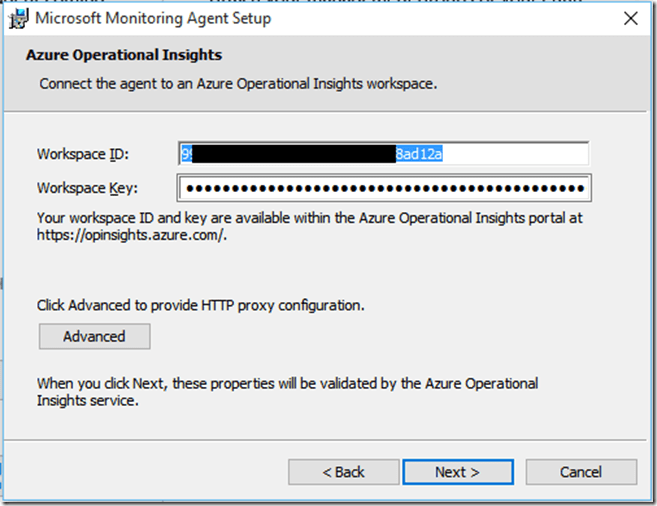The height and width of the screenshot is (506, 657).
Task: Cancel the agent setup
Action: (580, 472)
